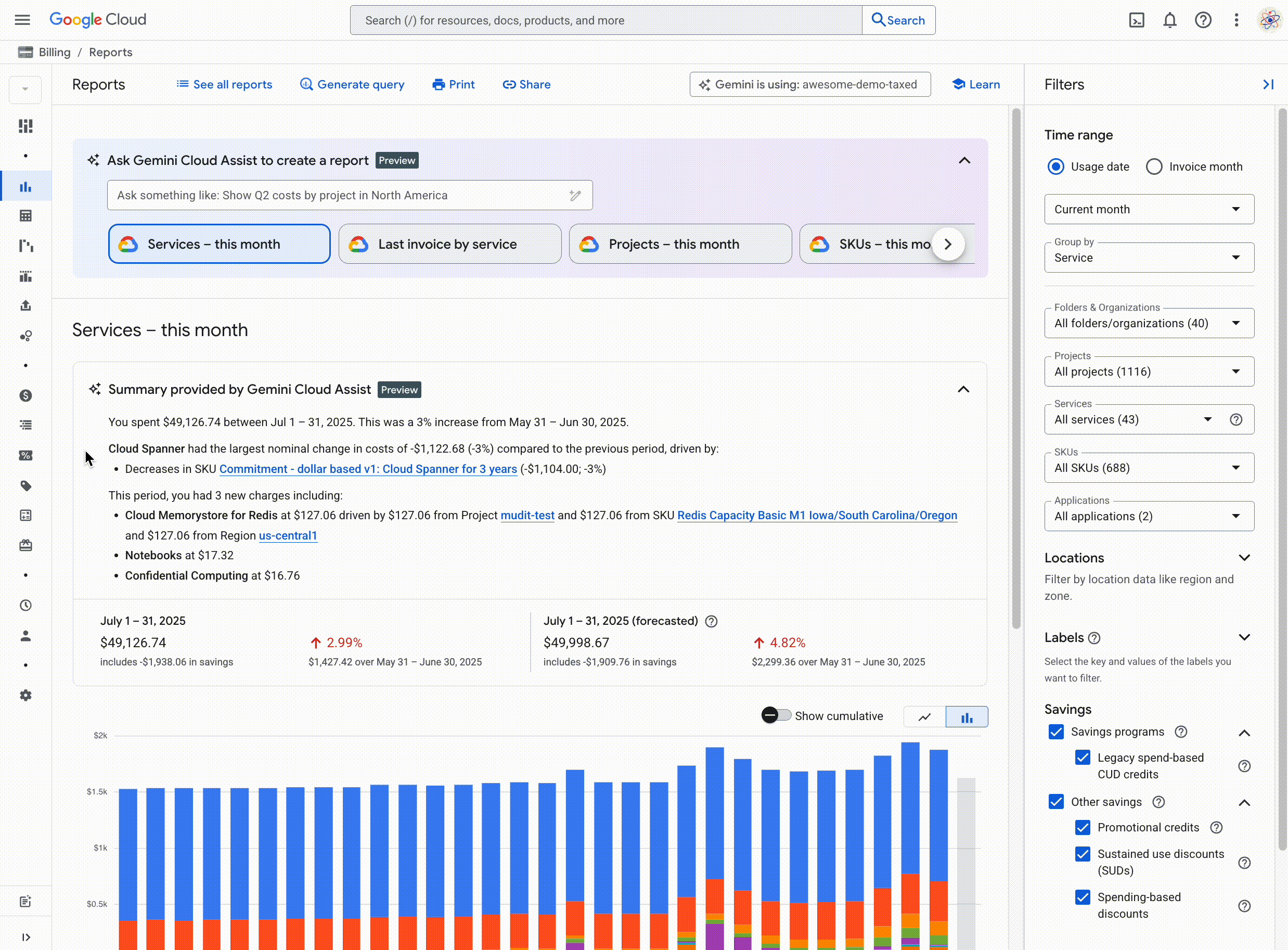This screenshot has width=1288, height=950.
Task: Select the Services – this month chip
Action: pyautogui.click(x=219, y=244)
